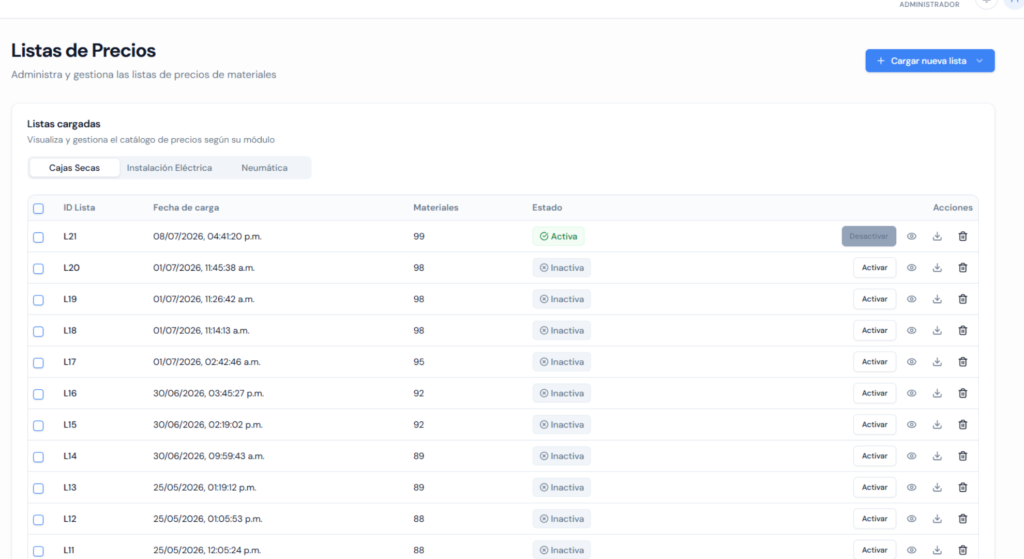Delete price list L13

coord(963,487)
